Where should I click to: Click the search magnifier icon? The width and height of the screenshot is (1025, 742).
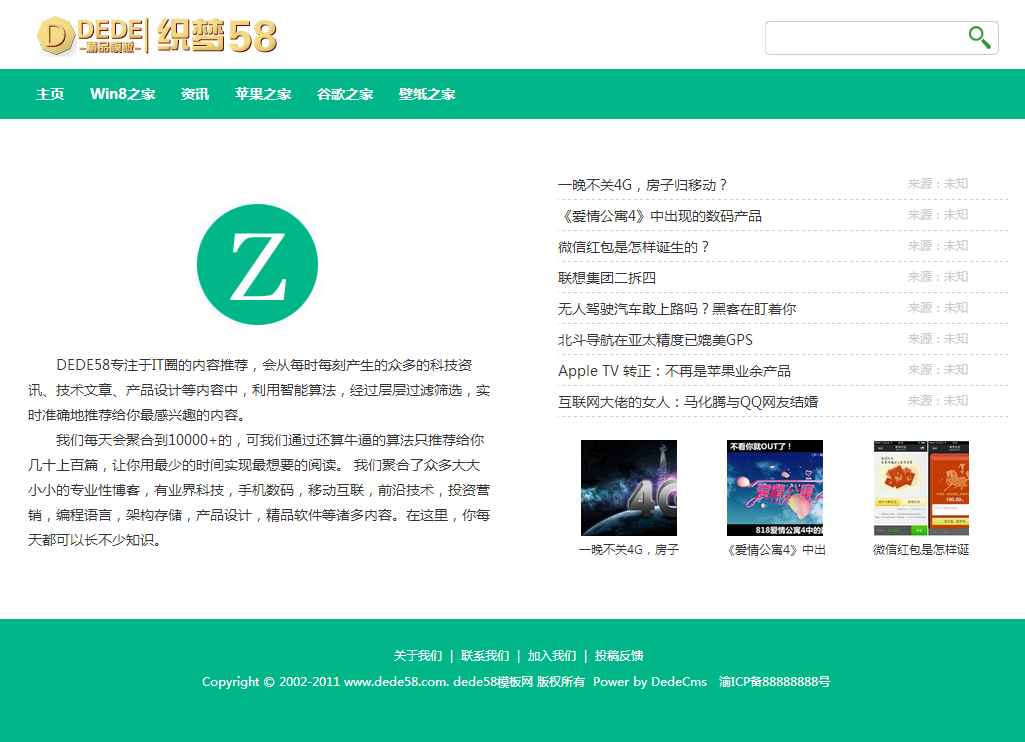pyautogui.click(x=979, y=37)
